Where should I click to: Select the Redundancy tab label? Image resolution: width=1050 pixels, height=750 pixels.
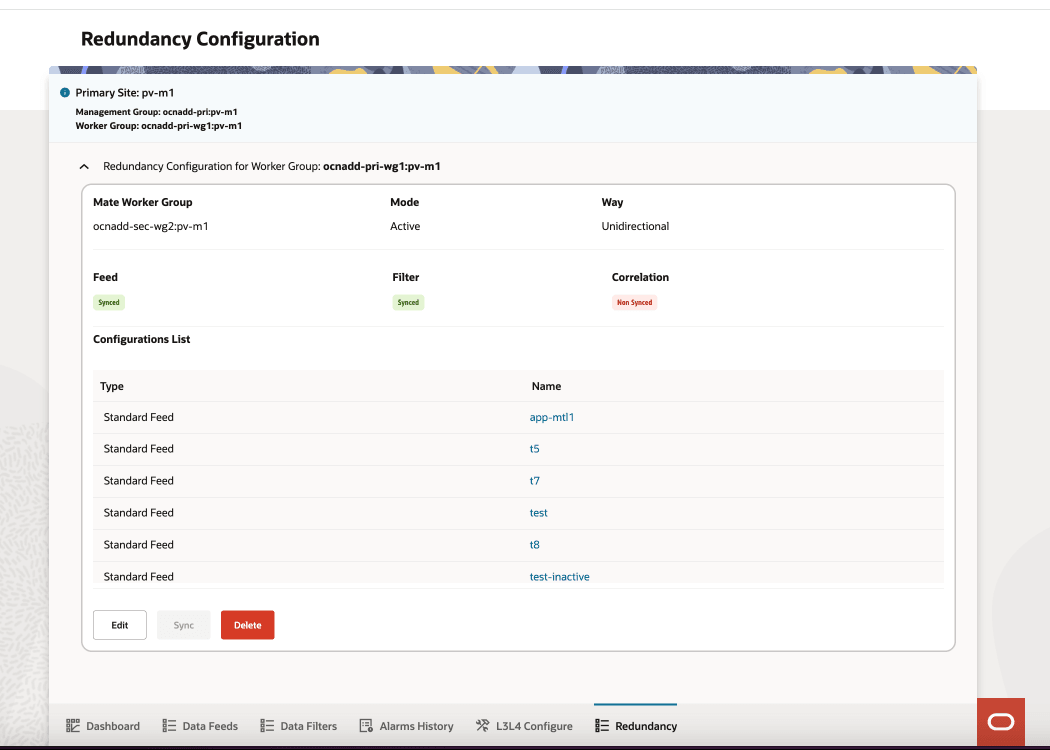pos(646,726)
